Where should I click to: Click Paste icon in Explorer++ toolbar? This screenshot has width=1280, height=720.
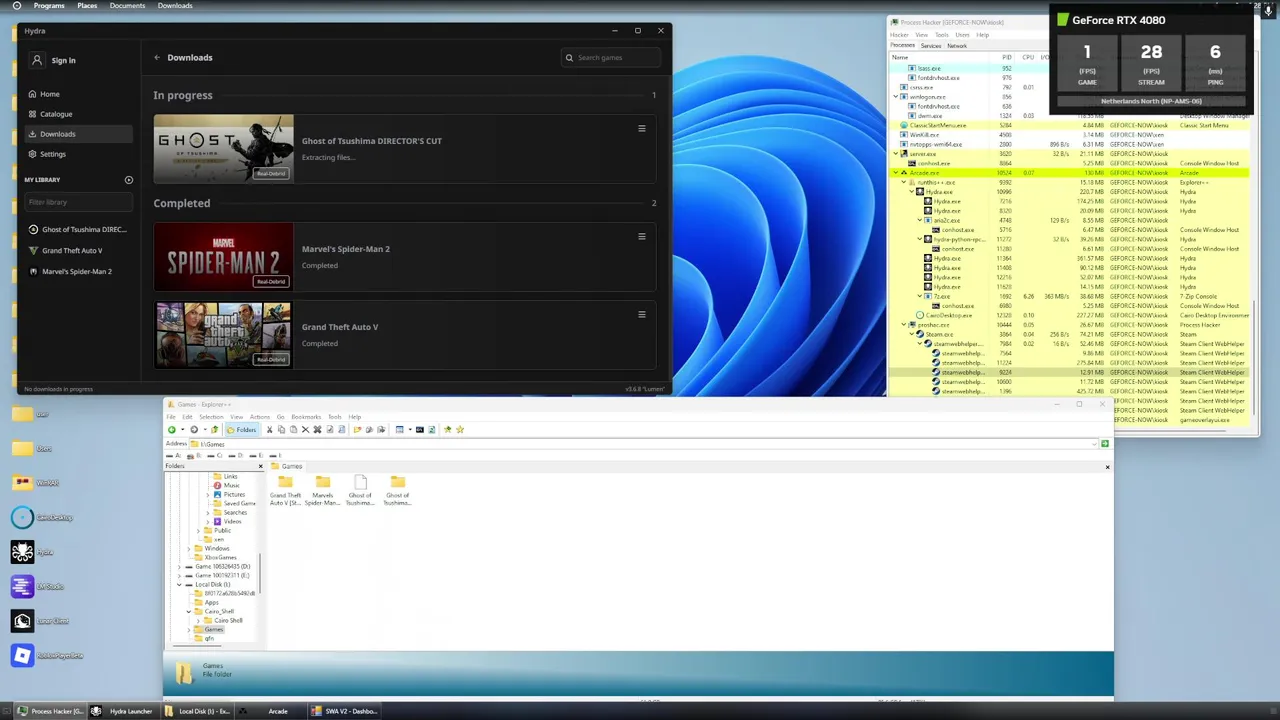pyautogui.click(x=293, y=430)
